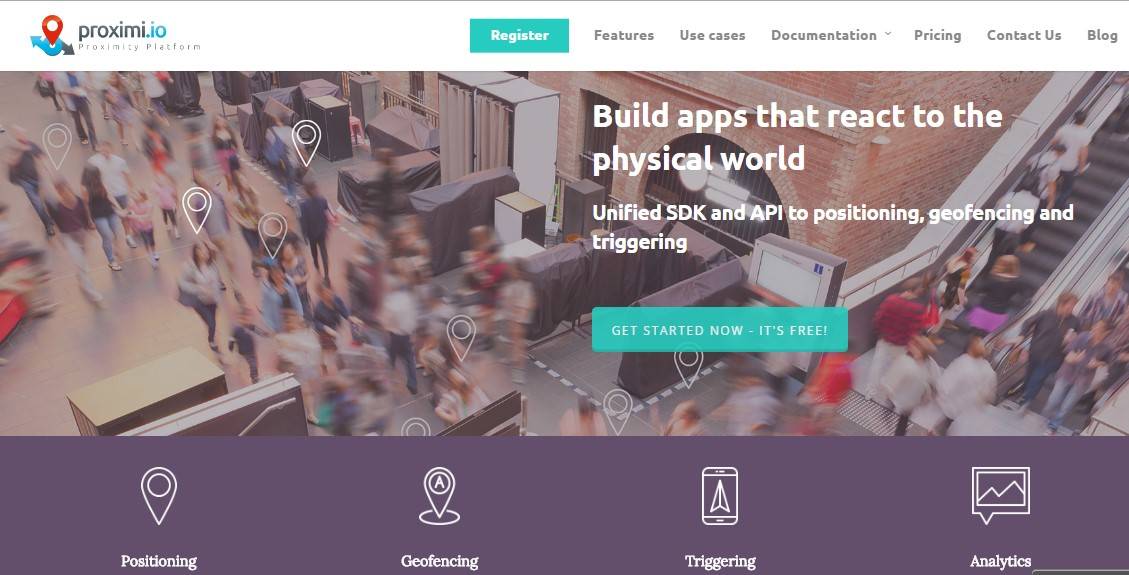Screen dimensions: 1129x575
Task: Click the Register button
Action: pyautogui.click(x=519, y=35)
